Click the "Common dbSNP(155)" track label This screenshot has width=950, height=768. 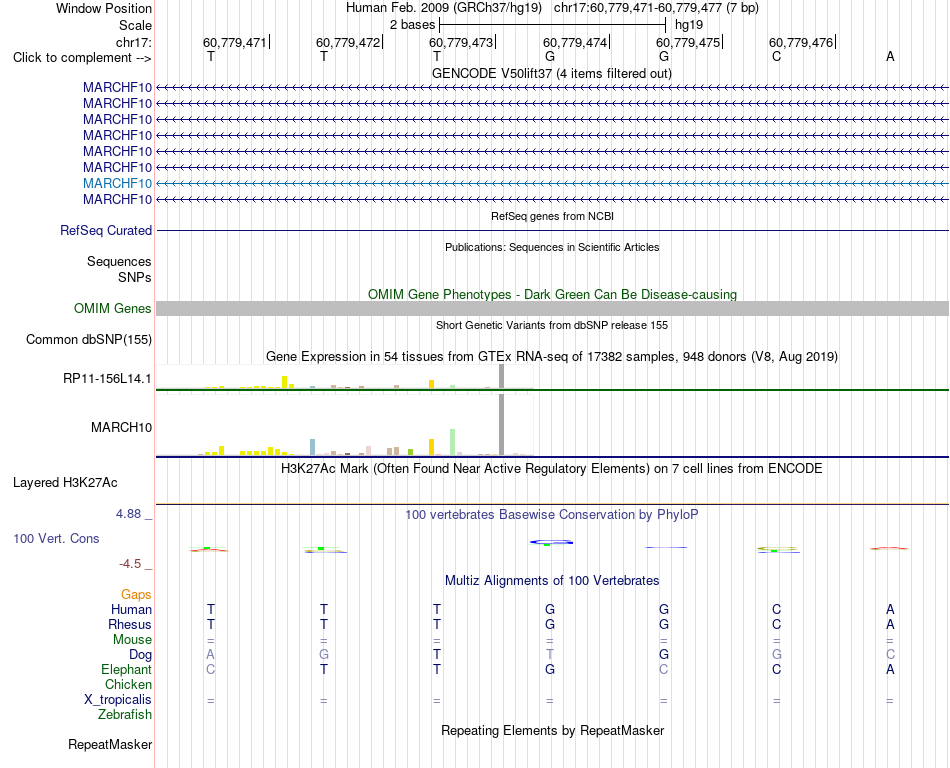89,340
